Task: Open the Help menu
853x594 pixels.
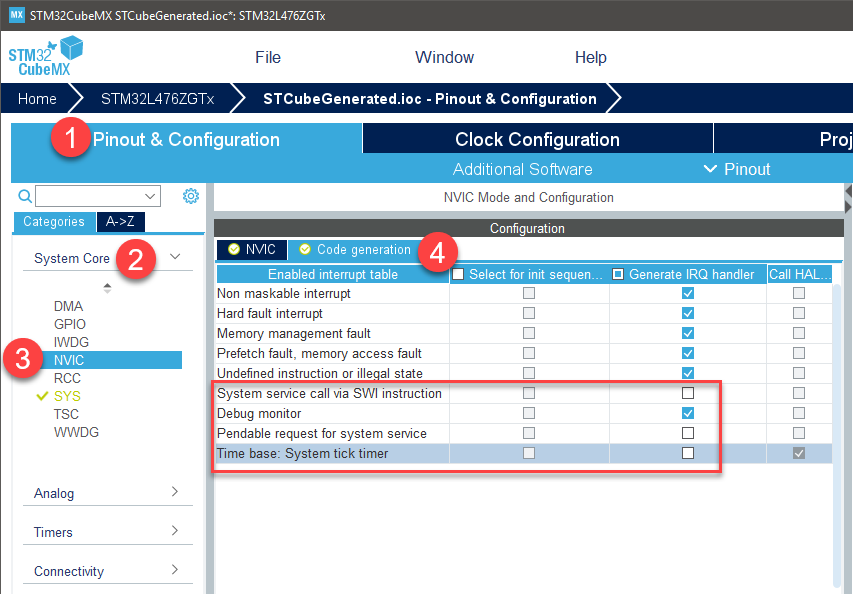Action: click(590, 57)
